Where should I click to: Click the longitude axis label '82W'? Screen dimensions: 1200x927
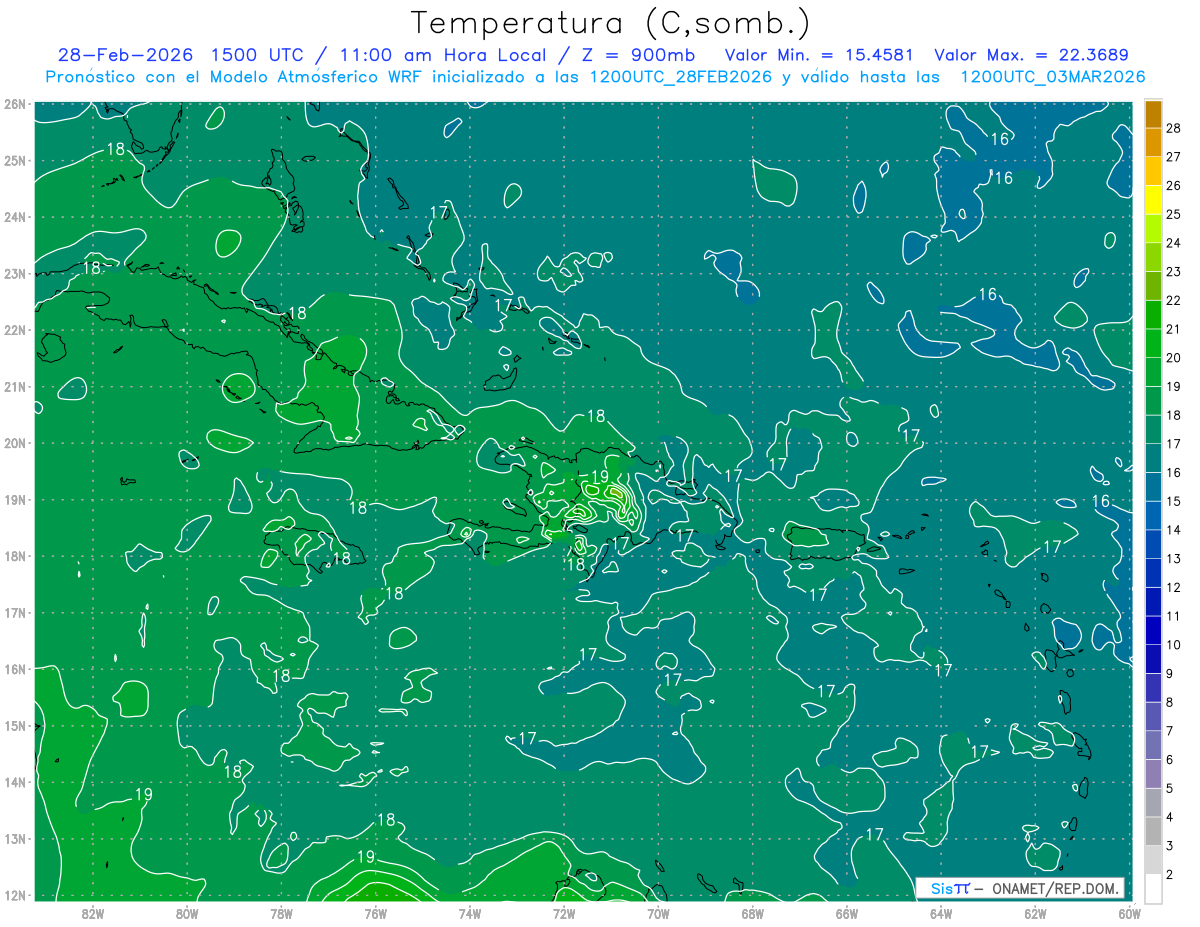[92, 912]
